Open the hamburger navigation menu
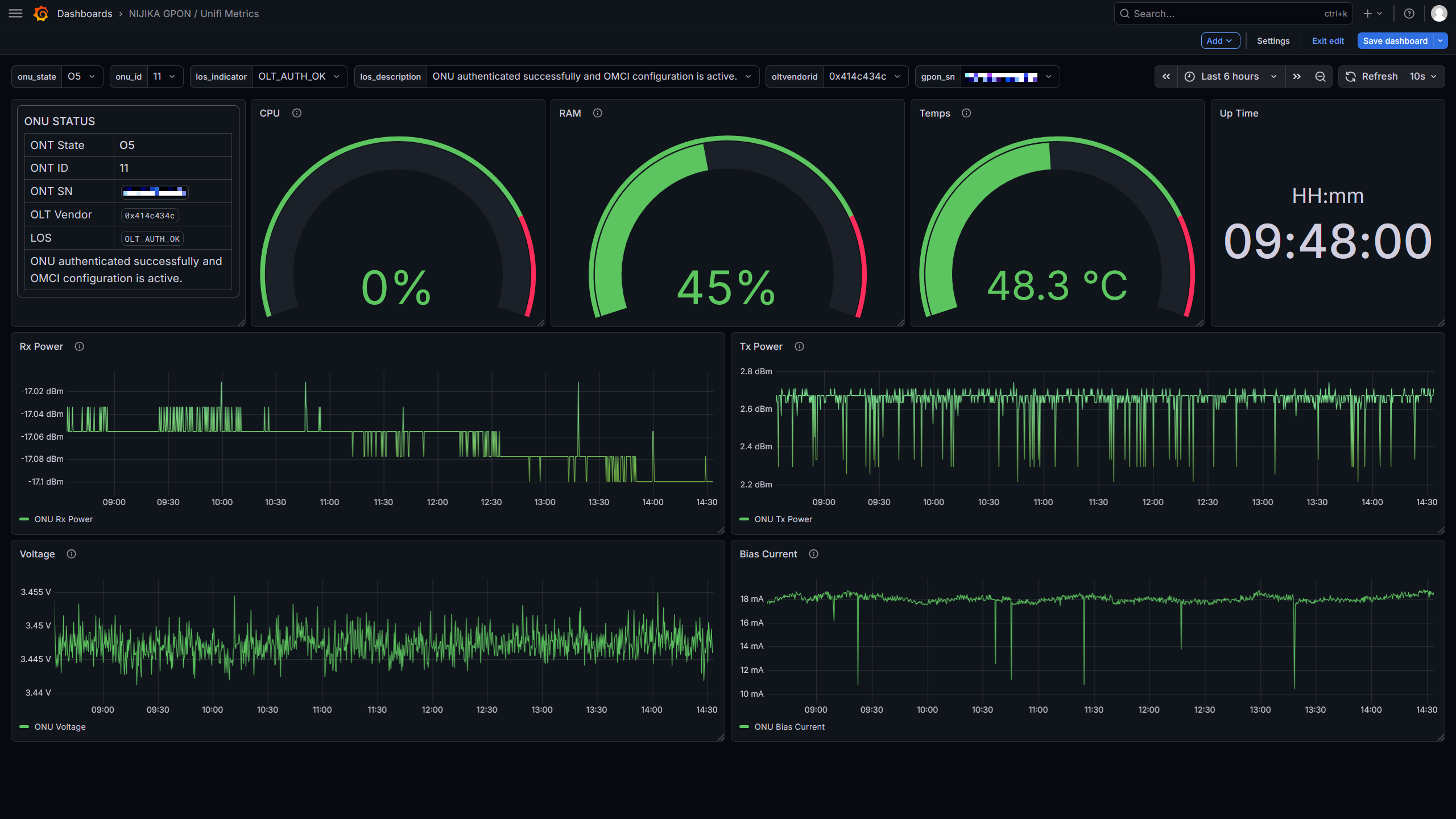Image resolution: width=1456 pixels, height=819 pixels. 15,13
